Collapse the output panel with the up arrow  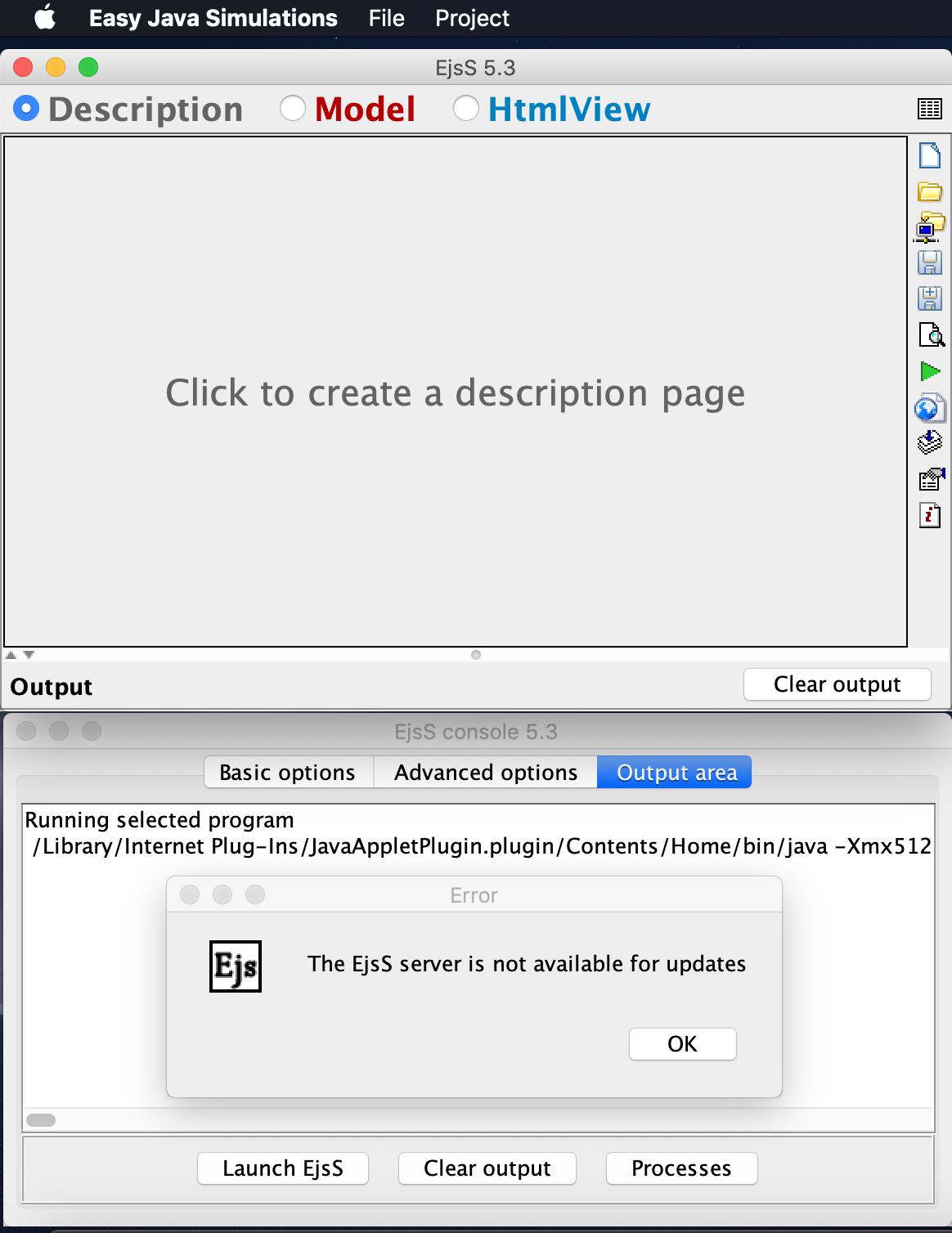(11, 655)
